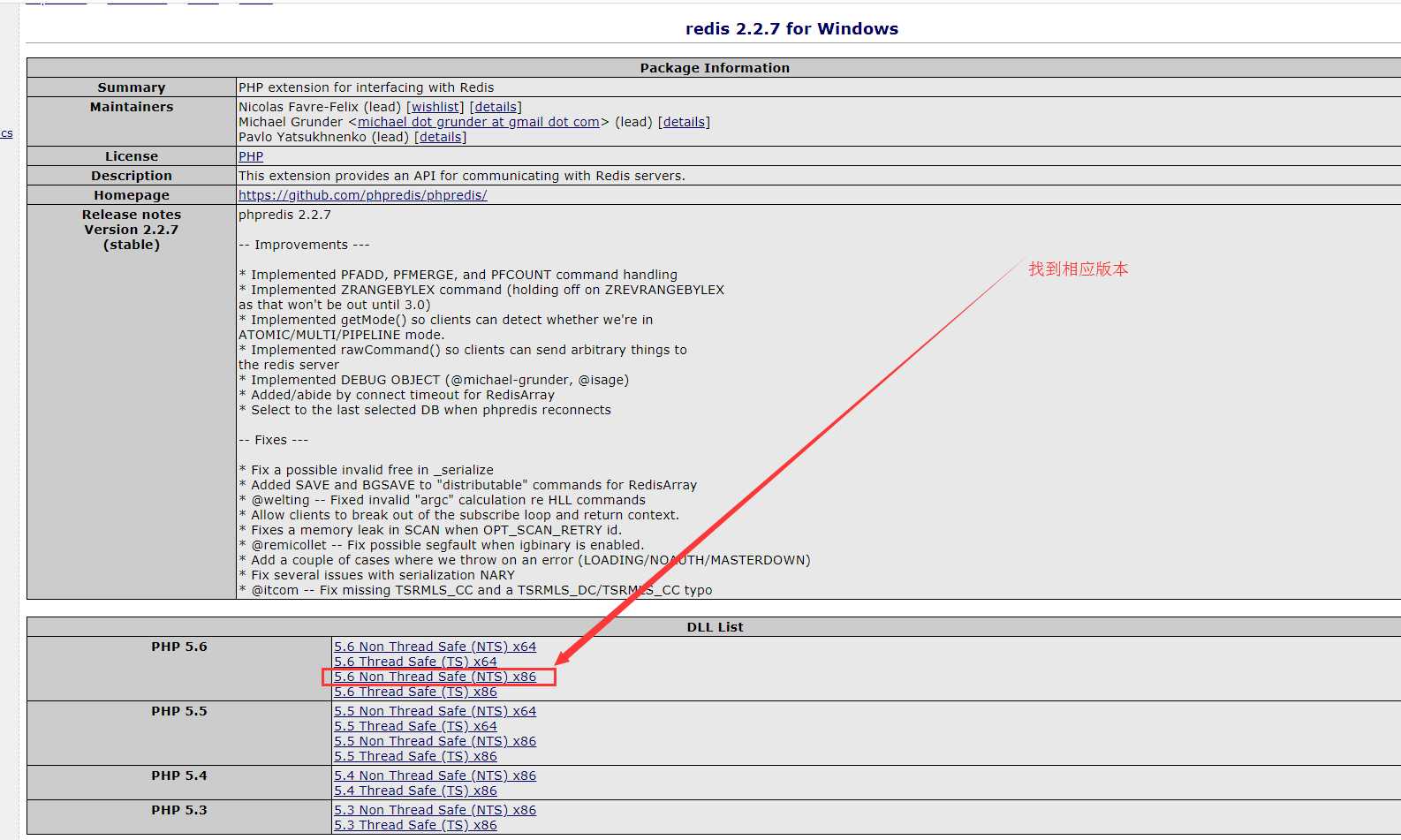Click 'Fix a possible invalid free in _serialize'
The width and height of the screenshot is (1401, 840).
click(367, 470)
